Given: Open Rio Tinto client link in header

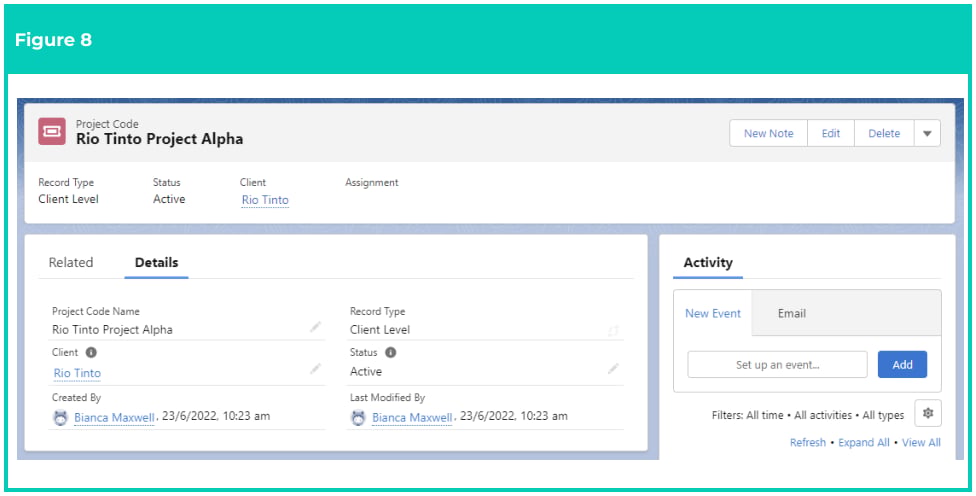Looking at the screenshot, I should point(265,200).
